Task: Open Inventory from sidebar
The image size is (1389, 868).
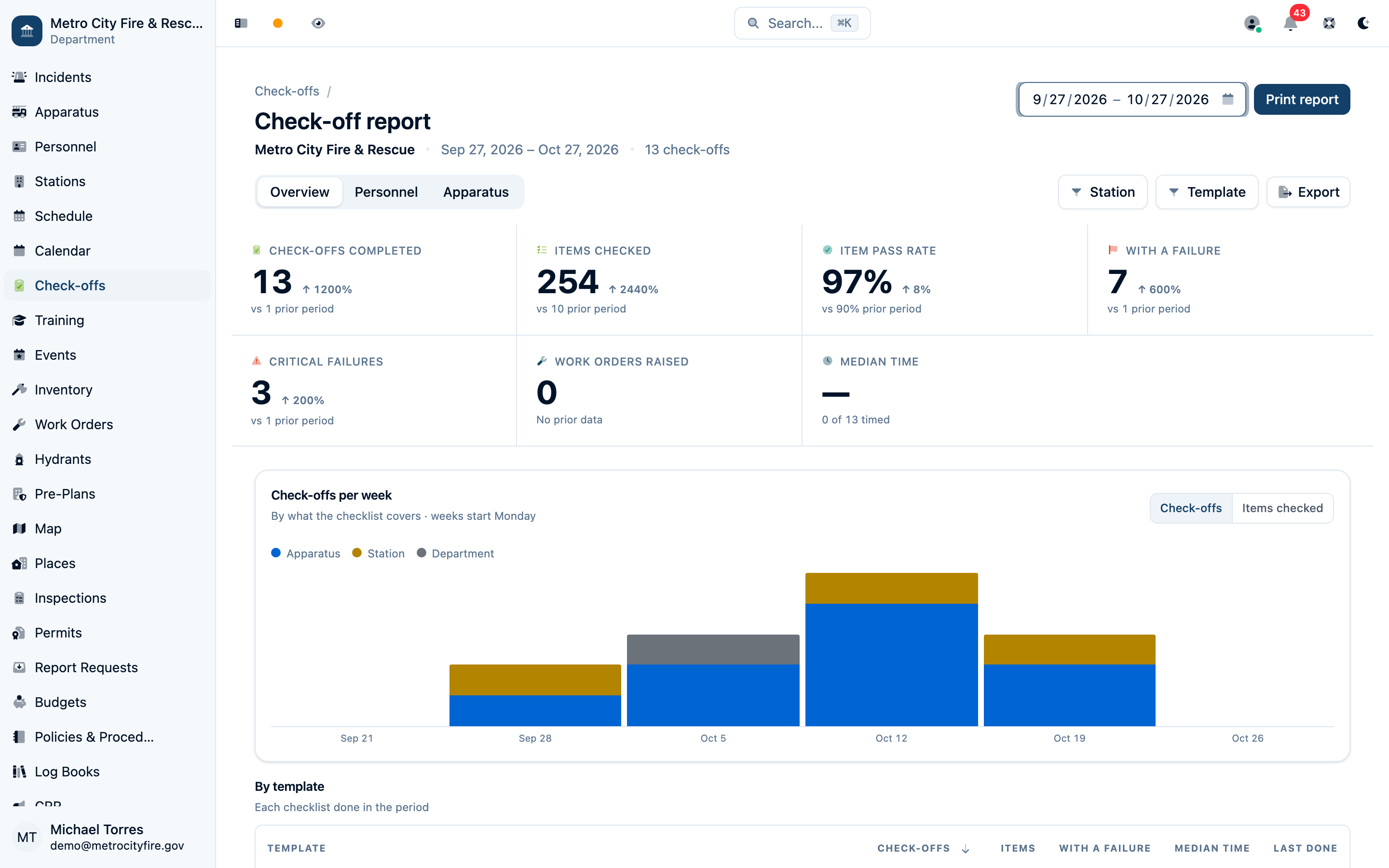Action: 108,390
